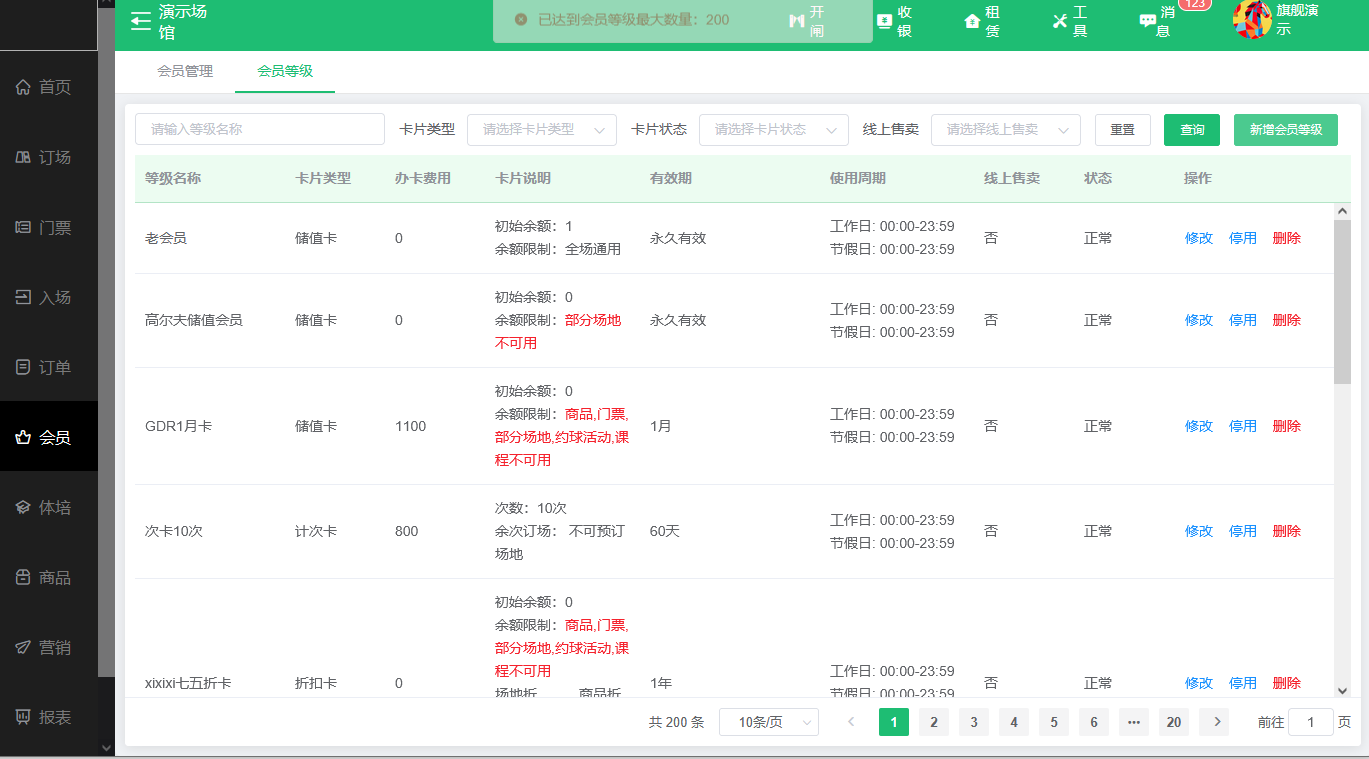Viewport: 1369px width, 759px height.
Task: Click the 会员 member icon in sidebar
Action: (24, 437)
